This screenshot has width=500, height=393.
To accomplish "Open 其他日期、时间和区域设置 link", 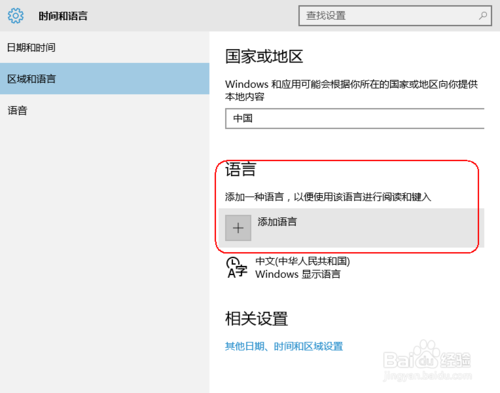I will (284, 346).
